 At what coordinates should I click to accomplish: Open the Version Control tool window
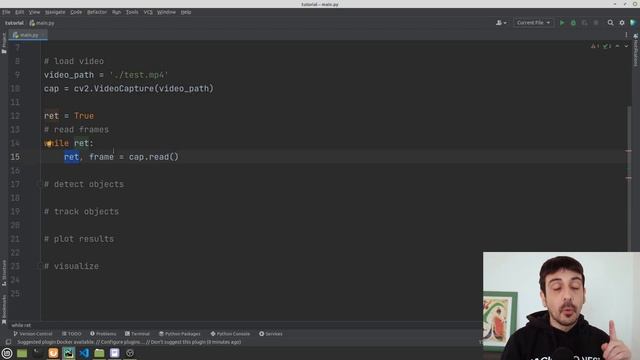(x=33, y=333)
